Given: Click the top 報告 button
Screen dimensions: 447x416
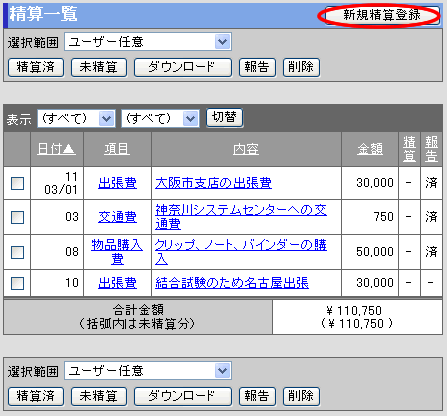Looking at the screenshot, I should pos(257,67).
